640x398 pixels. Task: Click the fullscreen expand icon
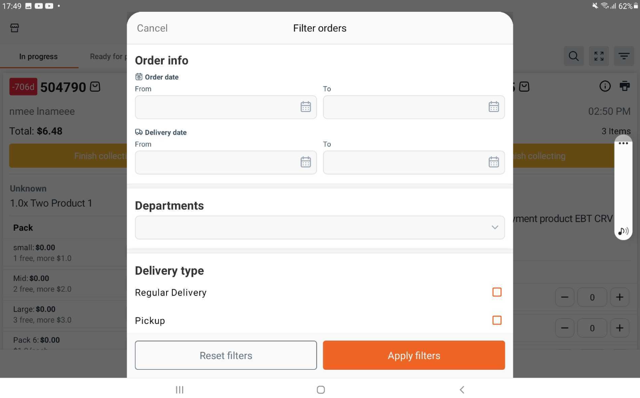pyautogui.click(x=599, y=56)
